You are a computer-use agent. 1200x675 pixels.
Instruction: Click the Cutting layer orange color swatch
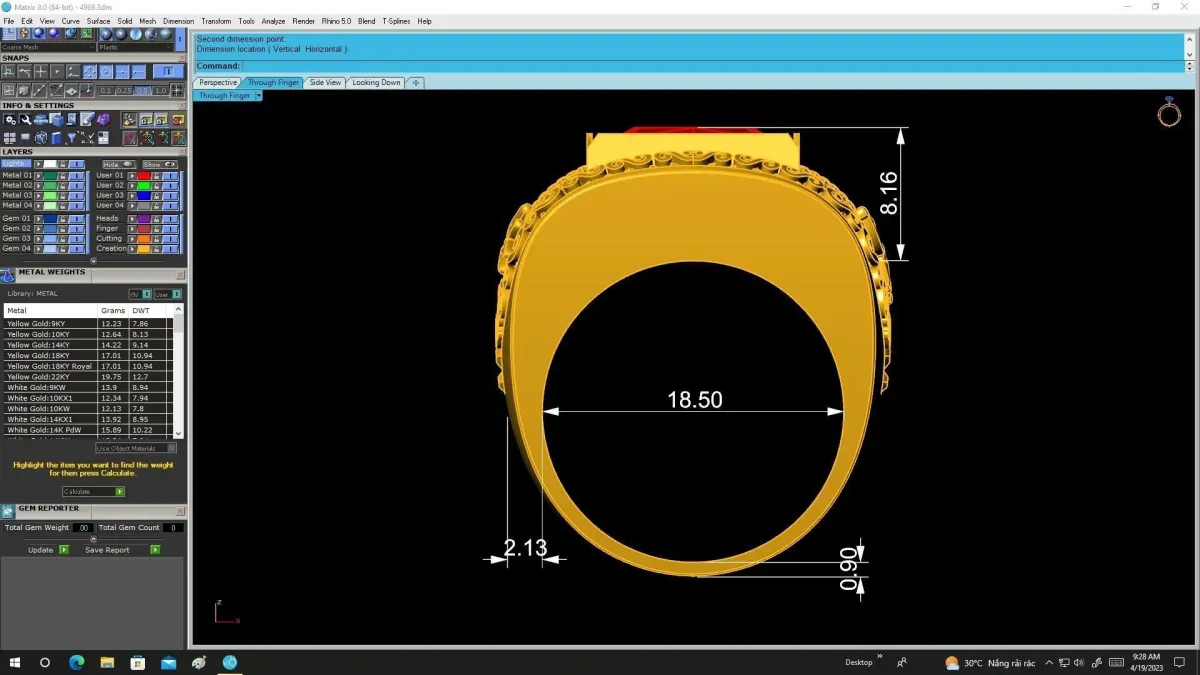(x=144, y=239)
